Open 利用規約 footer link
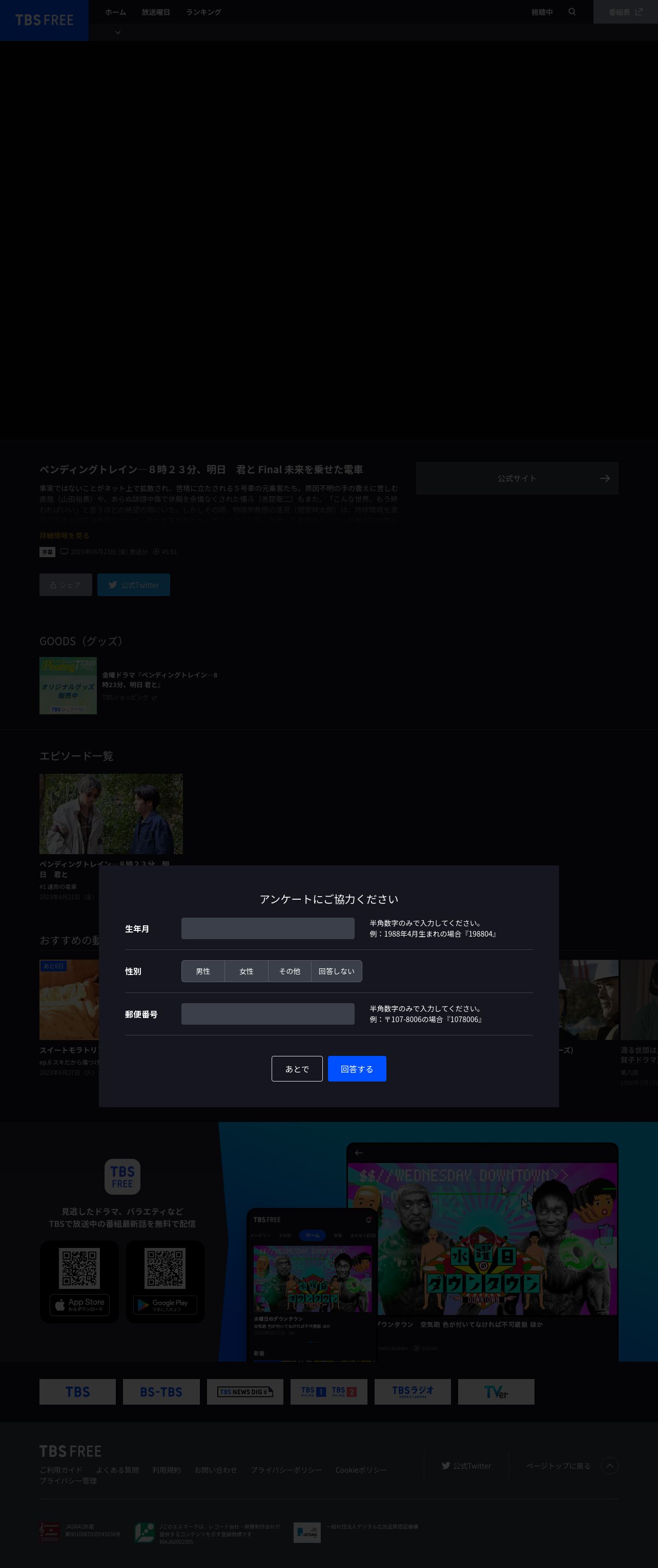Screen dimensions: 658x1568 click(x=167, y=1469)
